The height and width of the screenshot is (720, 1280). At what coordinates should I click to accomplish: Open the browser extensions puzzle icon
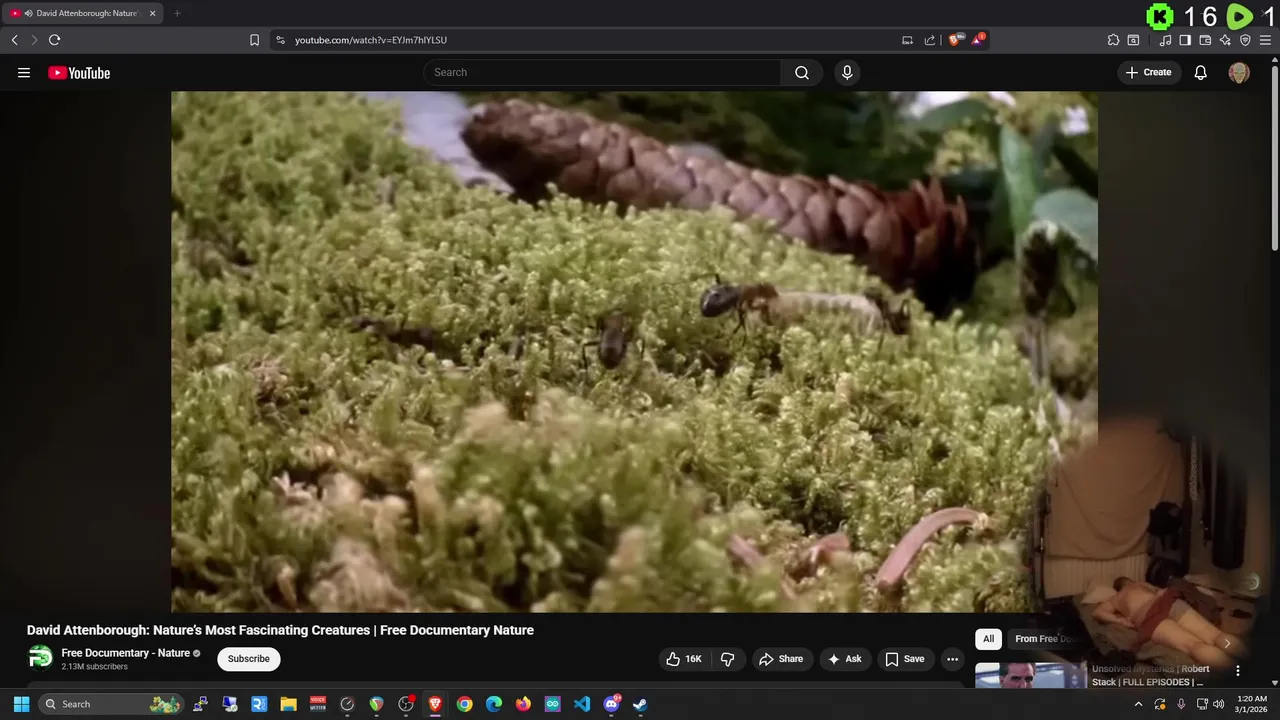tap(1113, 40)
